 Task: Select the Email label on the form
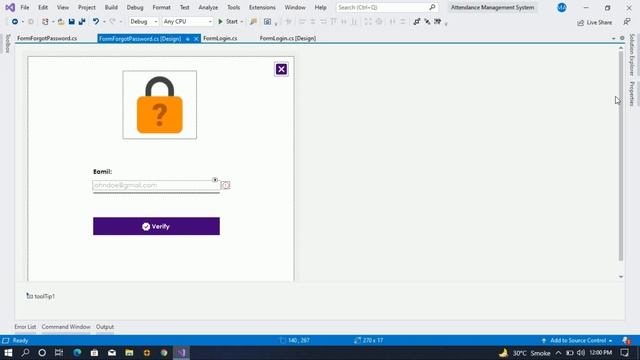point(102,172)
